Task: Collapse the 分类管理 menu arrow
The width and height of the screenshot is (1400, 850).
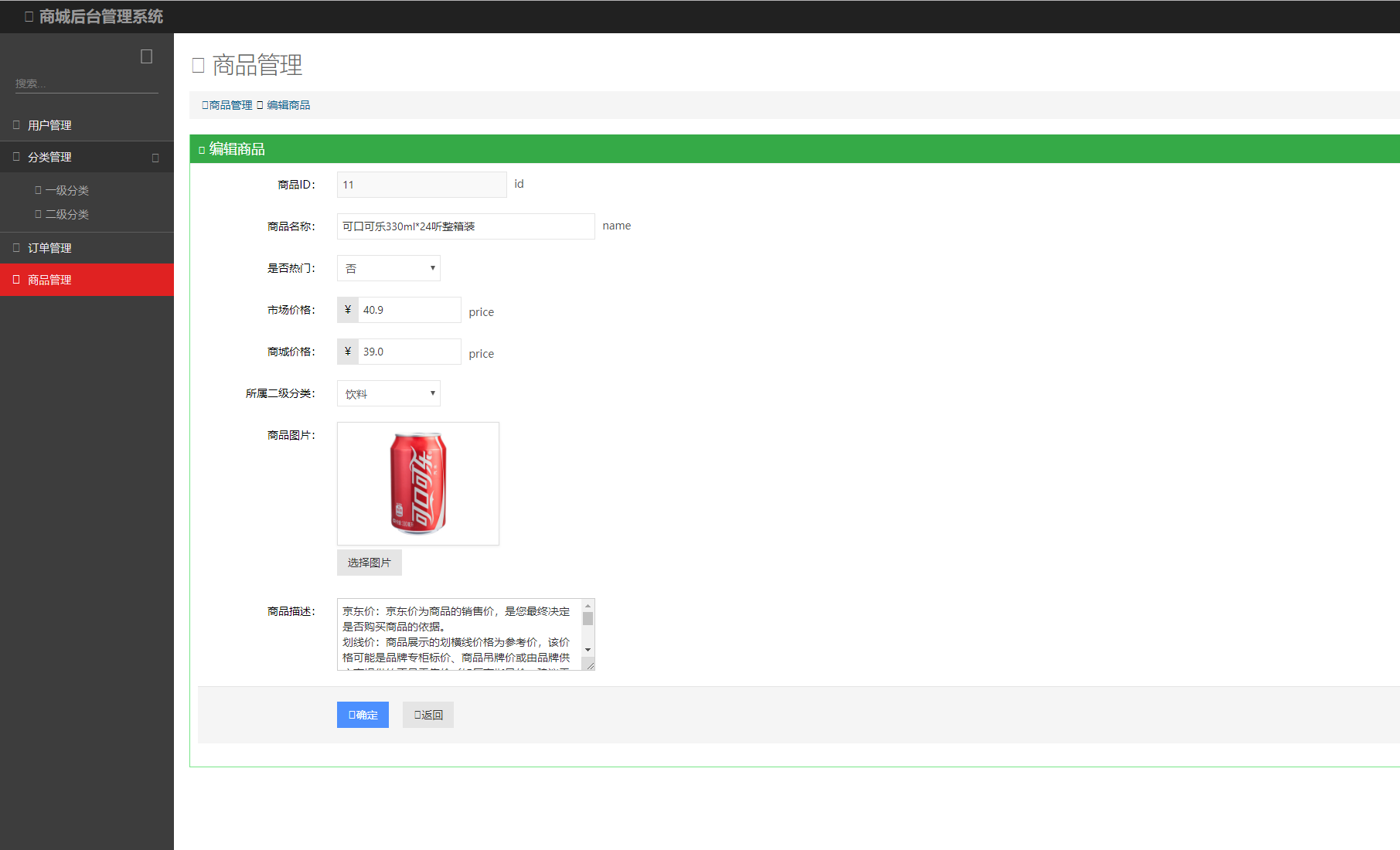Action: pos(155,158)
